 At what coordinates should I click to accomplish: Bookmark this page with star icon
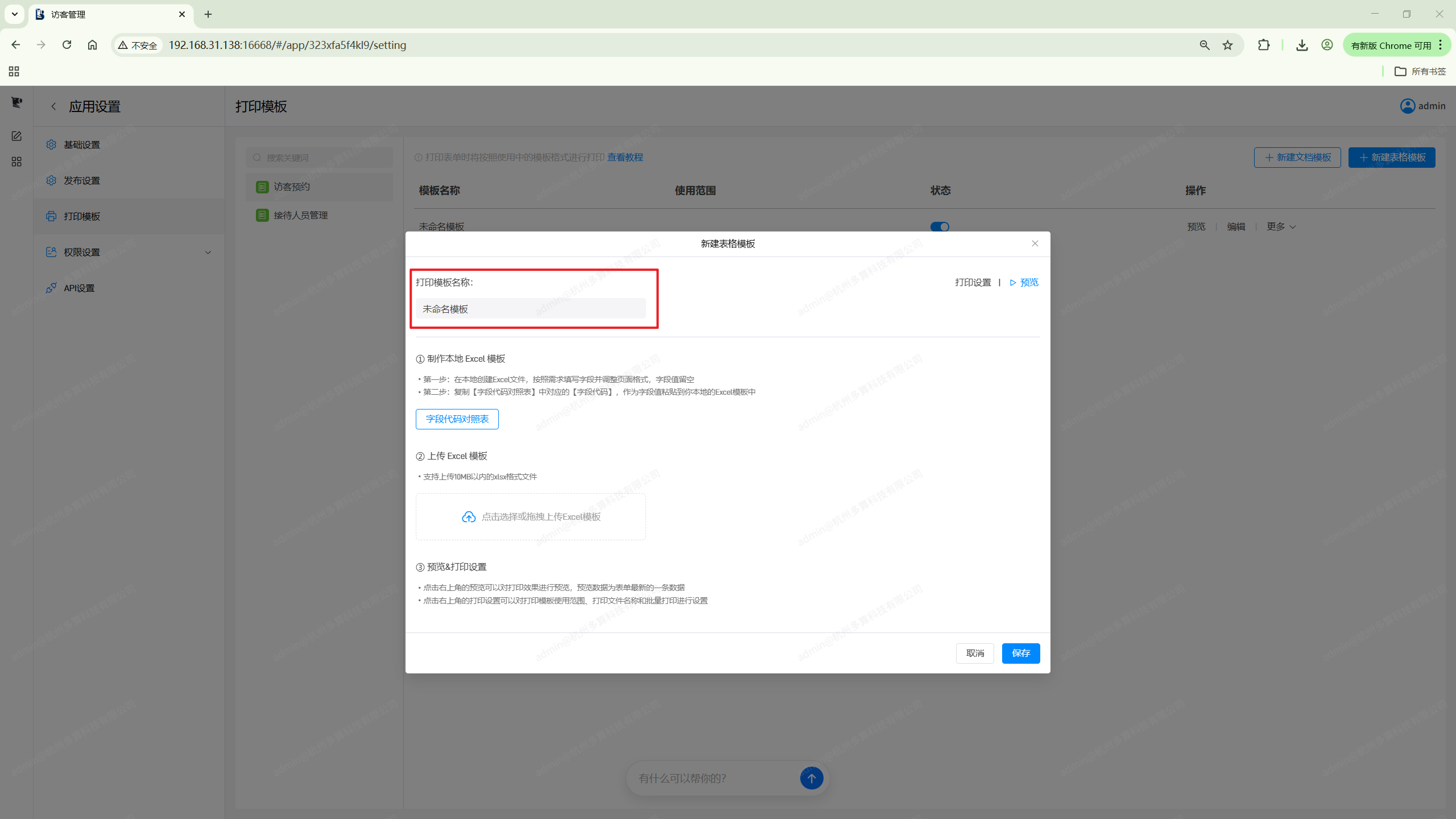click(x=1227, y=45)
